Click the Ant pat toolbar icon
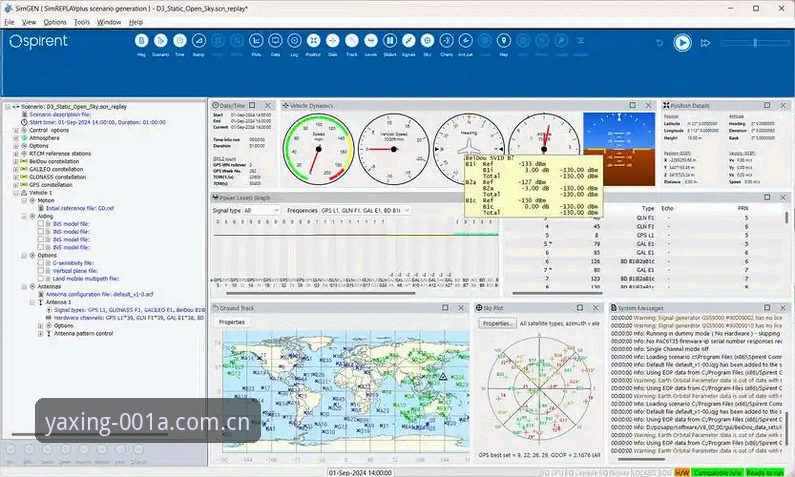795x477 pixels. [x=465, y=41]
